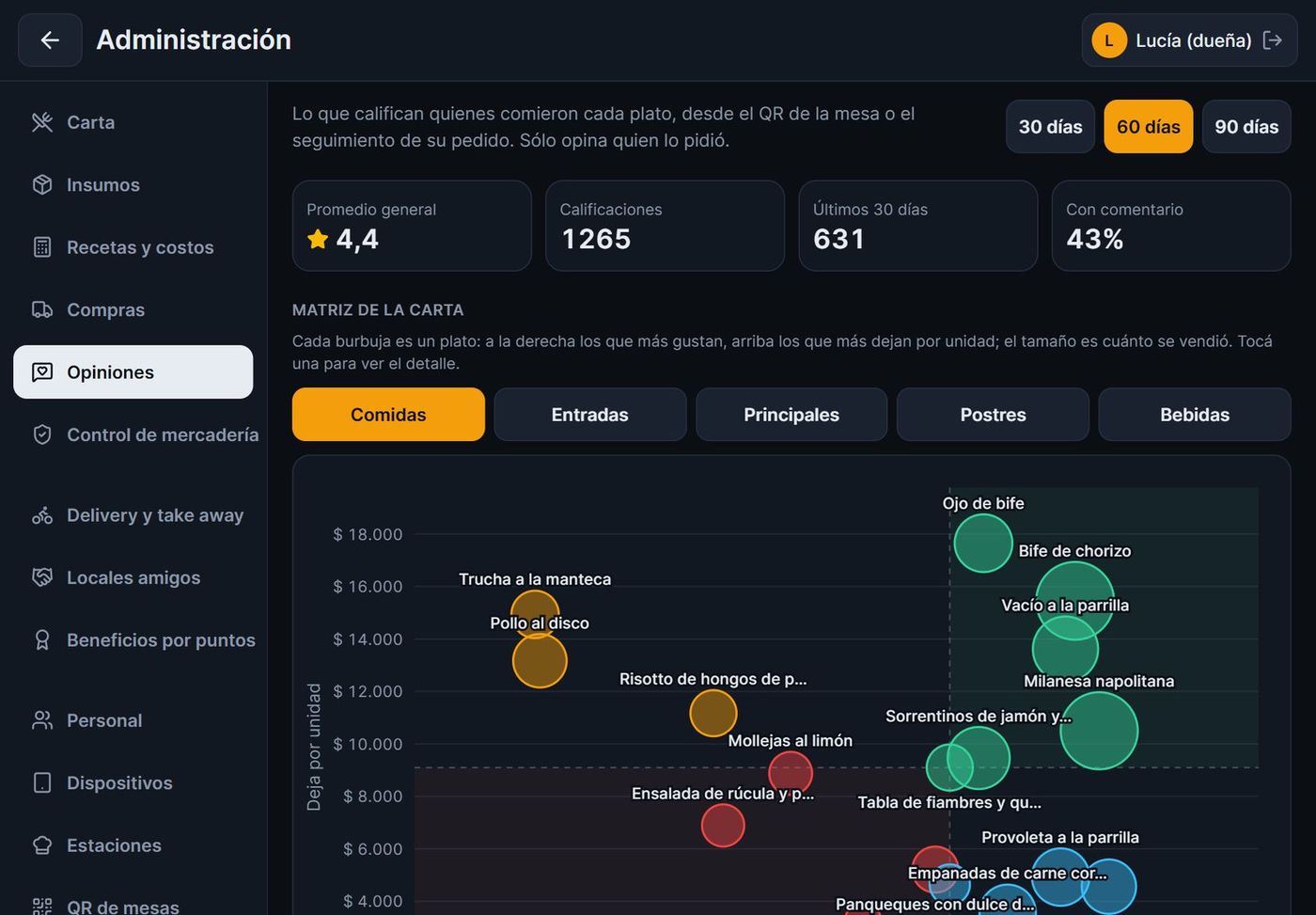This screenshot has width=1316, height=915.
Task: Click the Promedio general 4,4 card
Action: [x=412, y=226]
